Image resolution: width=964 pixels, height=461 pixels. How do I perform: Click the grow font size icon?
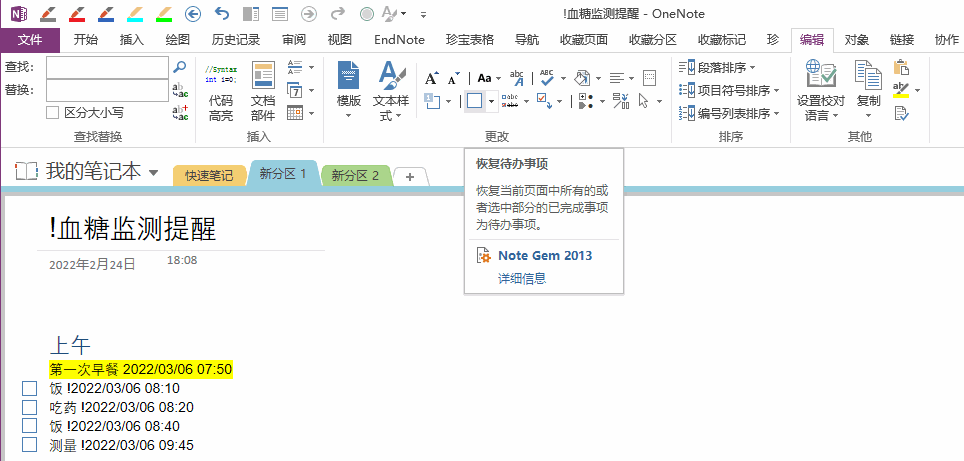point(432,78)
